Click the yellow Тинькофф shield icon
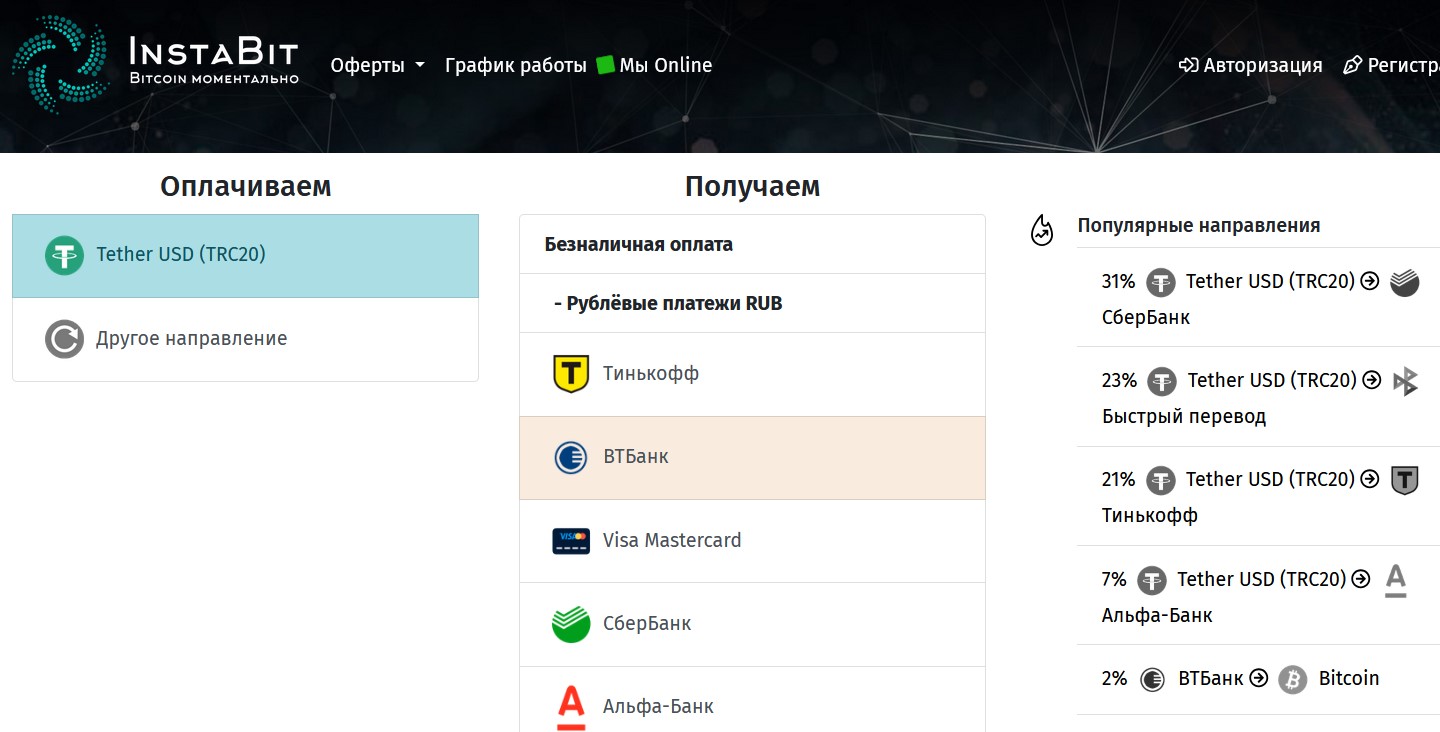The width and height of the screenshot is (1440, 732). click(x=570, y=374)
